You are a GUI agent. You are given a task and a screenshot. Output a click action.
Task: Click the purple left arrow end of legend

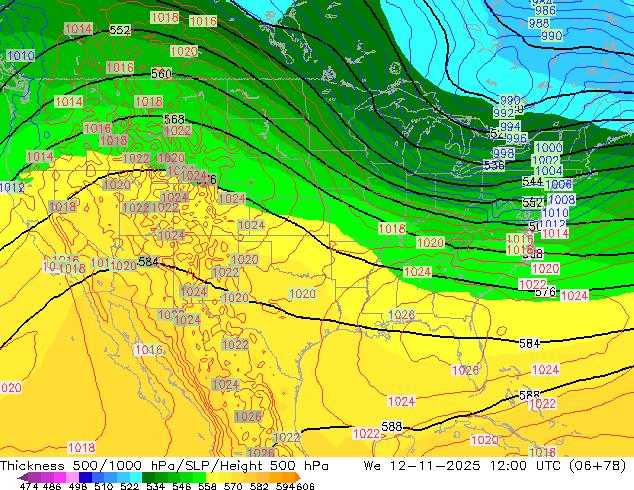tap(22, 477)
